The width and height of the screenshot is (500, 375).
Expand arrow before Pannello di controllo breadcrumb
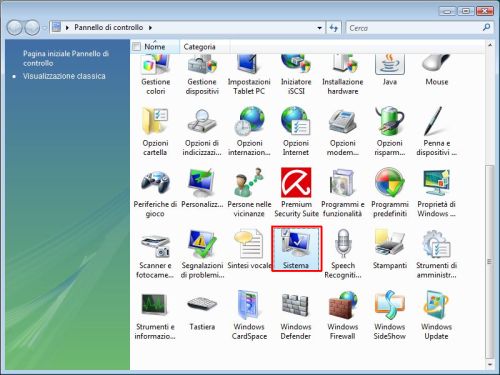tap(67, 28)
